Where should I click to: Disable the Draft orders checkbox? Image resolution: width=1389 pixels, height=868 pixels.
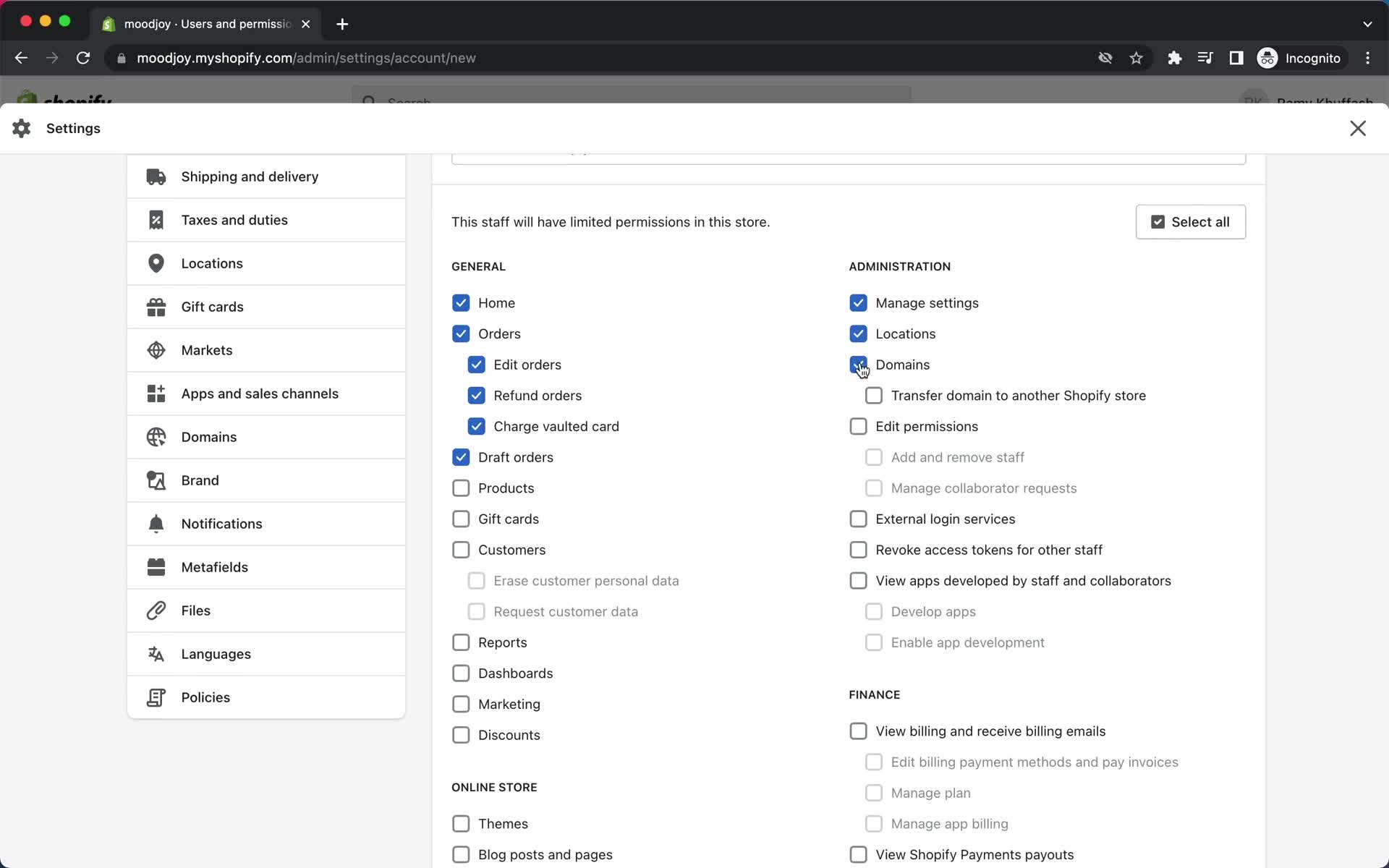click(x=461, y=457)
